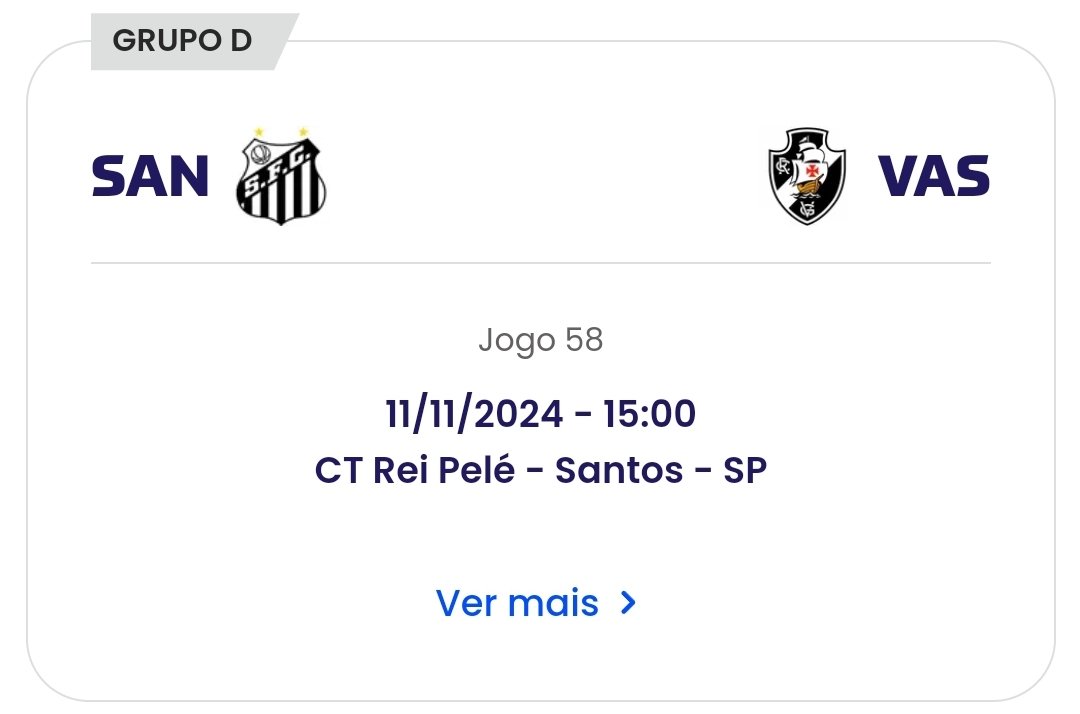Click the soccer ball inside Santos crest
This screenshot has height=714, width=1080.
[262, 153]
